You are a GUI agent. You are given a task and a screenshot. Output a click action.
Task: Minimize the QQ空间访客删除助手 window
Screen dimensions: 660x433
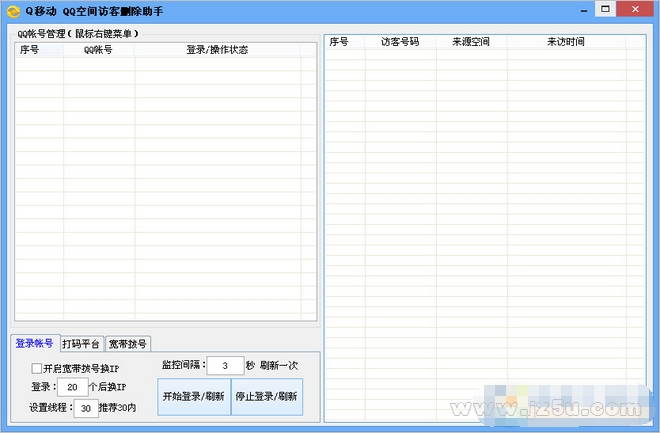click(x=584, y=10)
